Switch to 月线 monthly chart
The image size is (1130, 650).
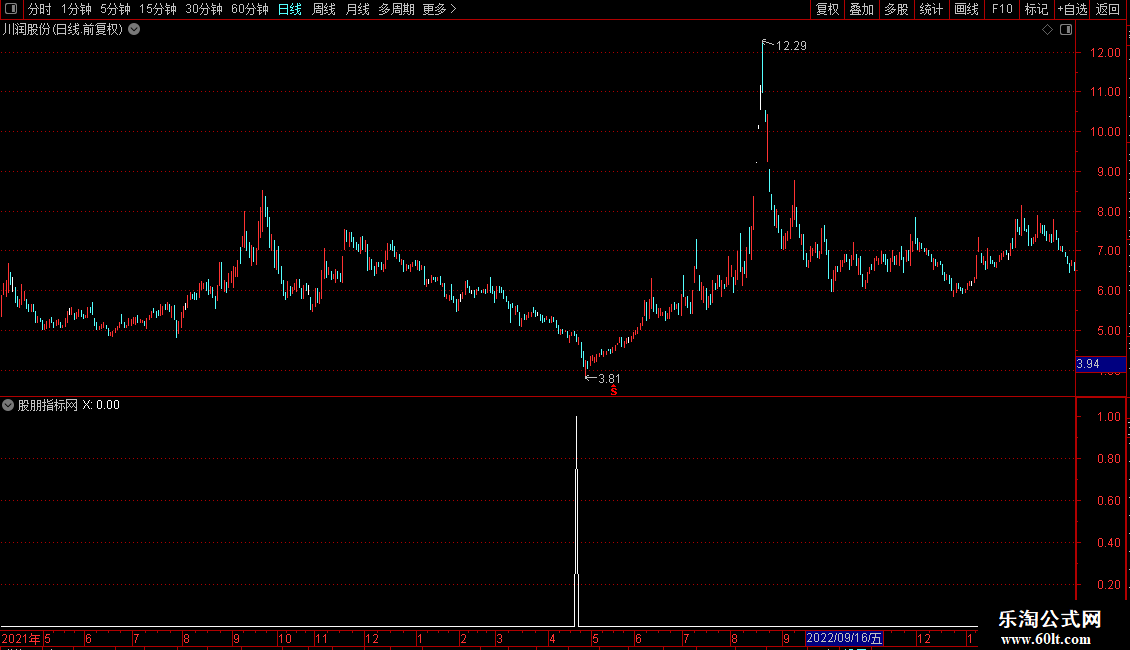pyautogui.click(x=357, y=9)
